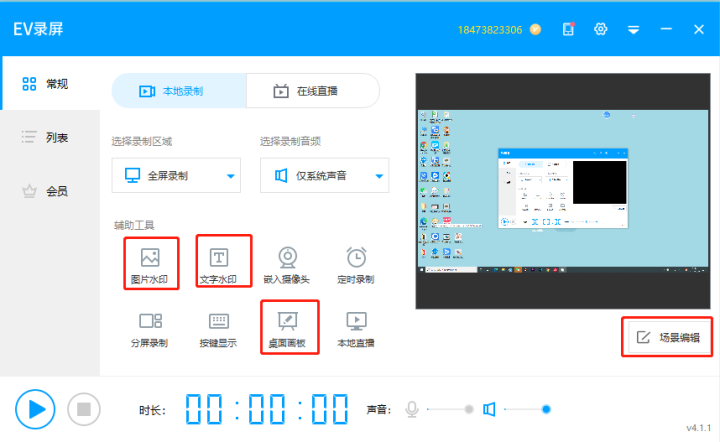Viewport: 720px width, 442px height.
Task: Select the 分屏录制 split-screen recording tool
Action: point(150,330)
